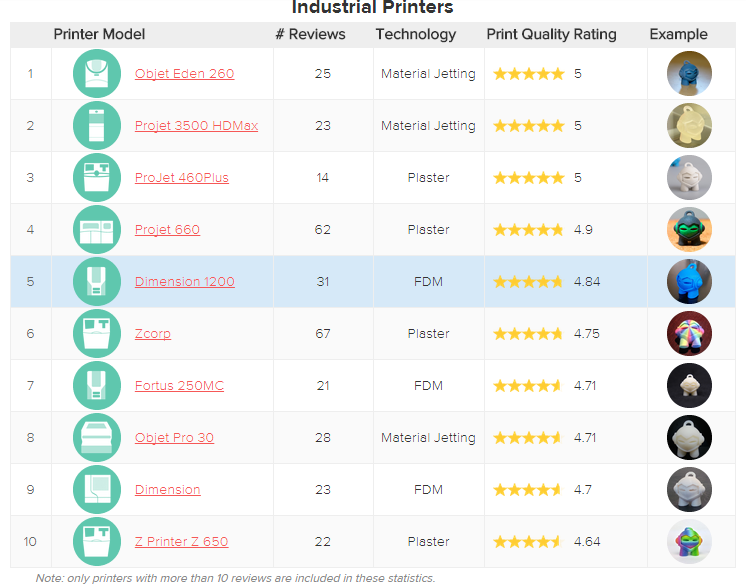Viewport: 746px width, 586px height.
Task: Click the Example column header
Action: tap(678, 34)
